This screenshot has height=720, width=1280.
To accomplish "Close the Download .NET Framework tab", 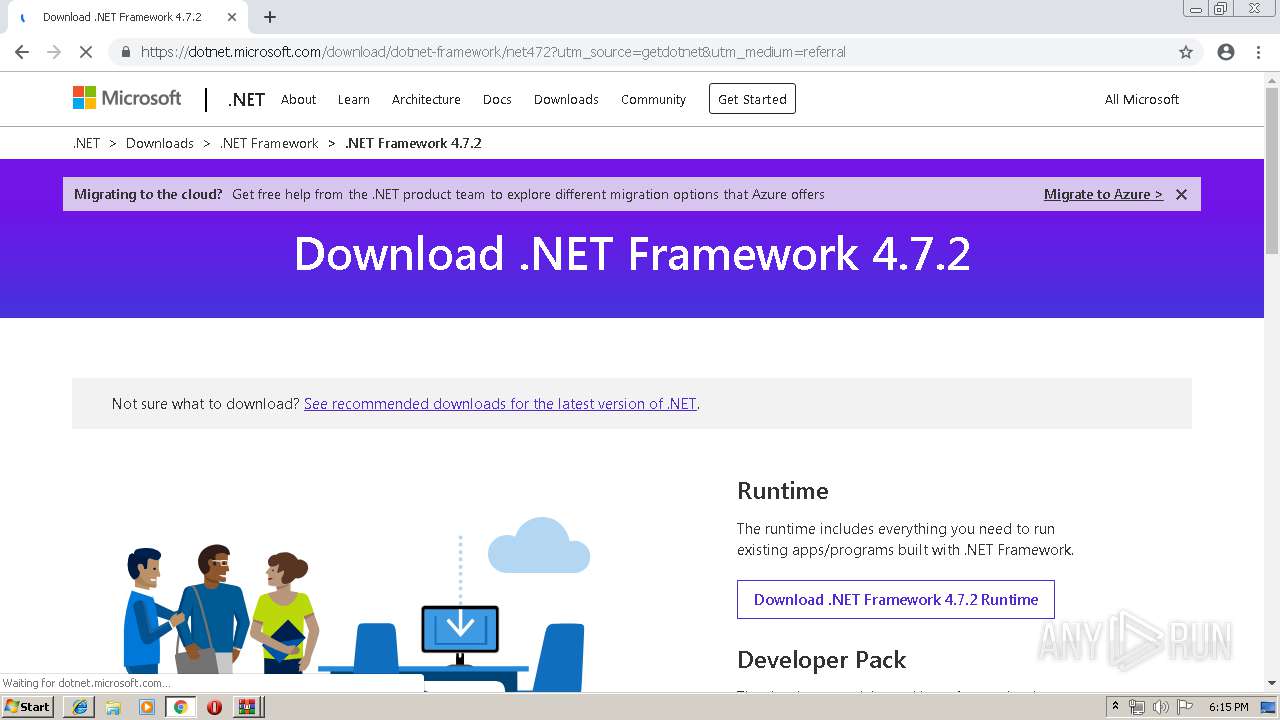I will [232, 17].
